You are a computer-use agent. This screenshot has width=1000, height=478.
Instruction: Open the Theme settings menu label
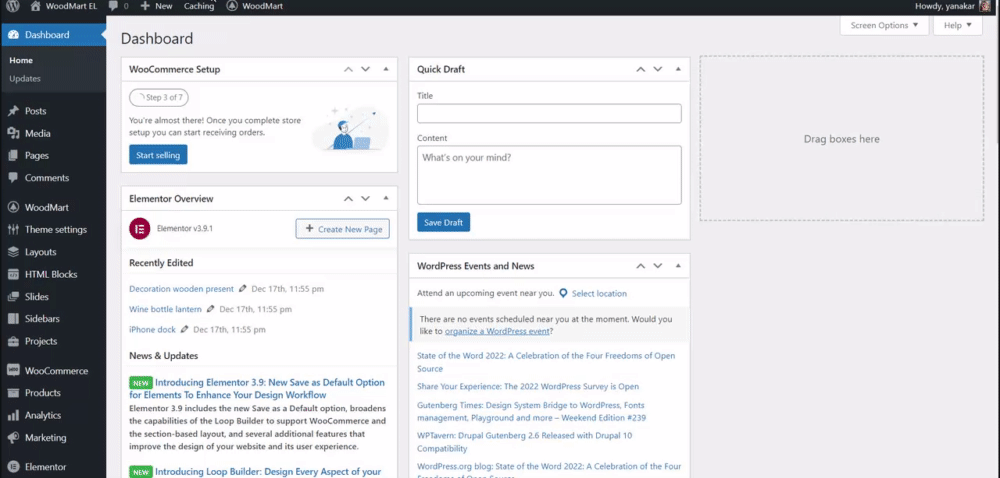click(x=55, y=229)
